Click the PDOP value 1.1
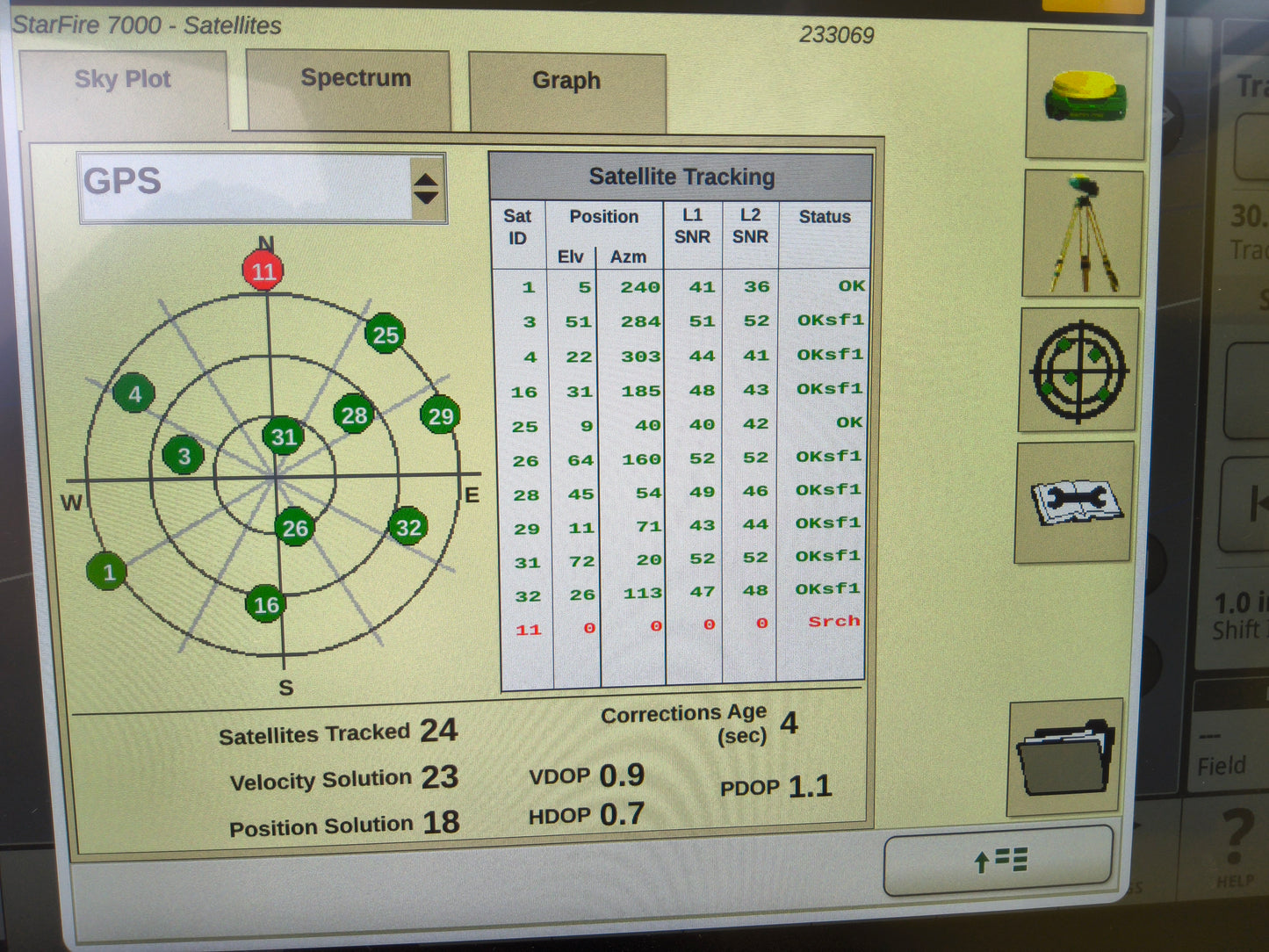Image resolution: width=1269 pixels, height=952 pixels. pyautogui.click(x=810, y=786)
